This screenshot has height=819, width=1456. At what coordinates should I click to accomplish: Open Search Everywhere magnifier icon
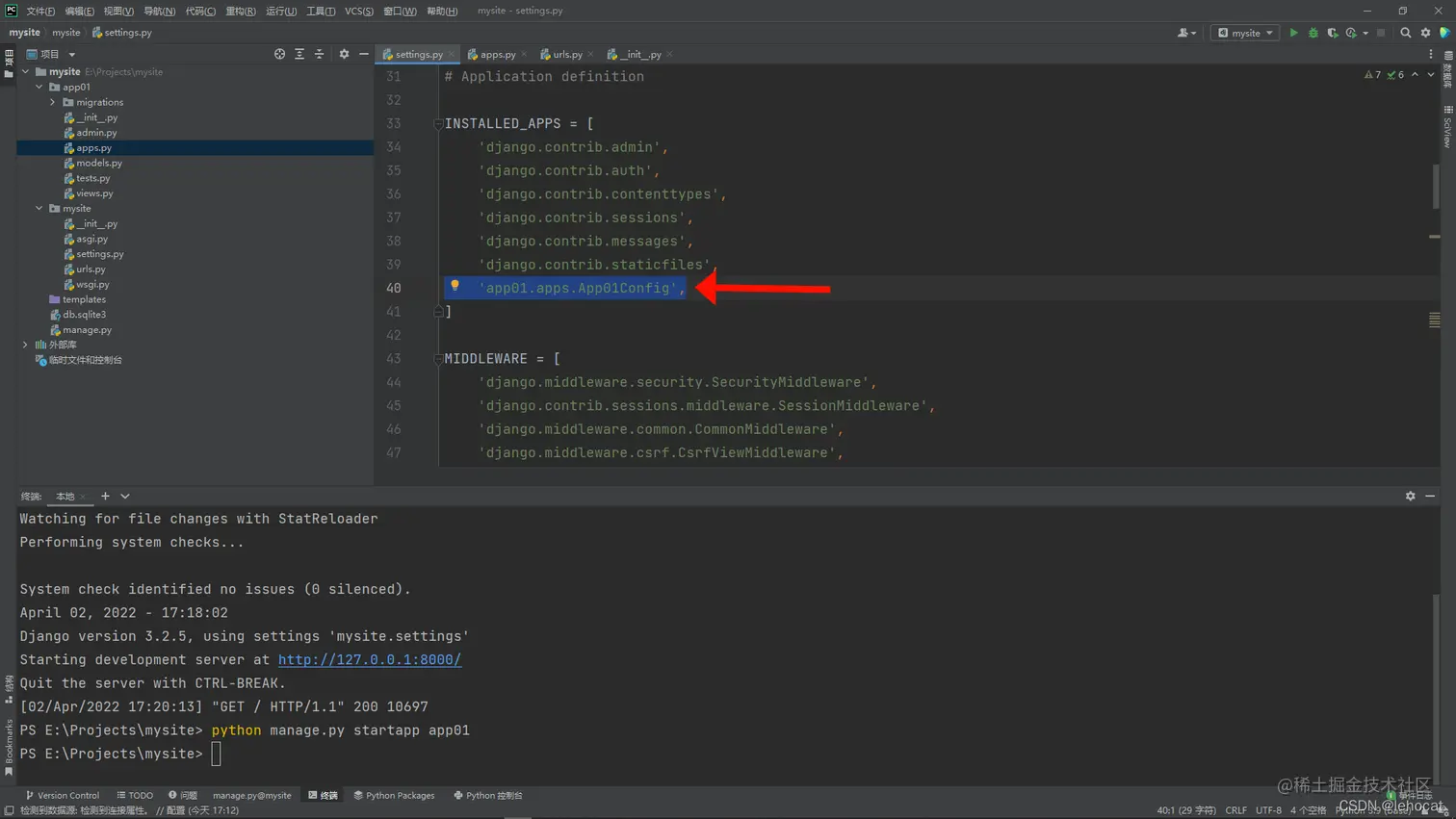pos(1406,33)
